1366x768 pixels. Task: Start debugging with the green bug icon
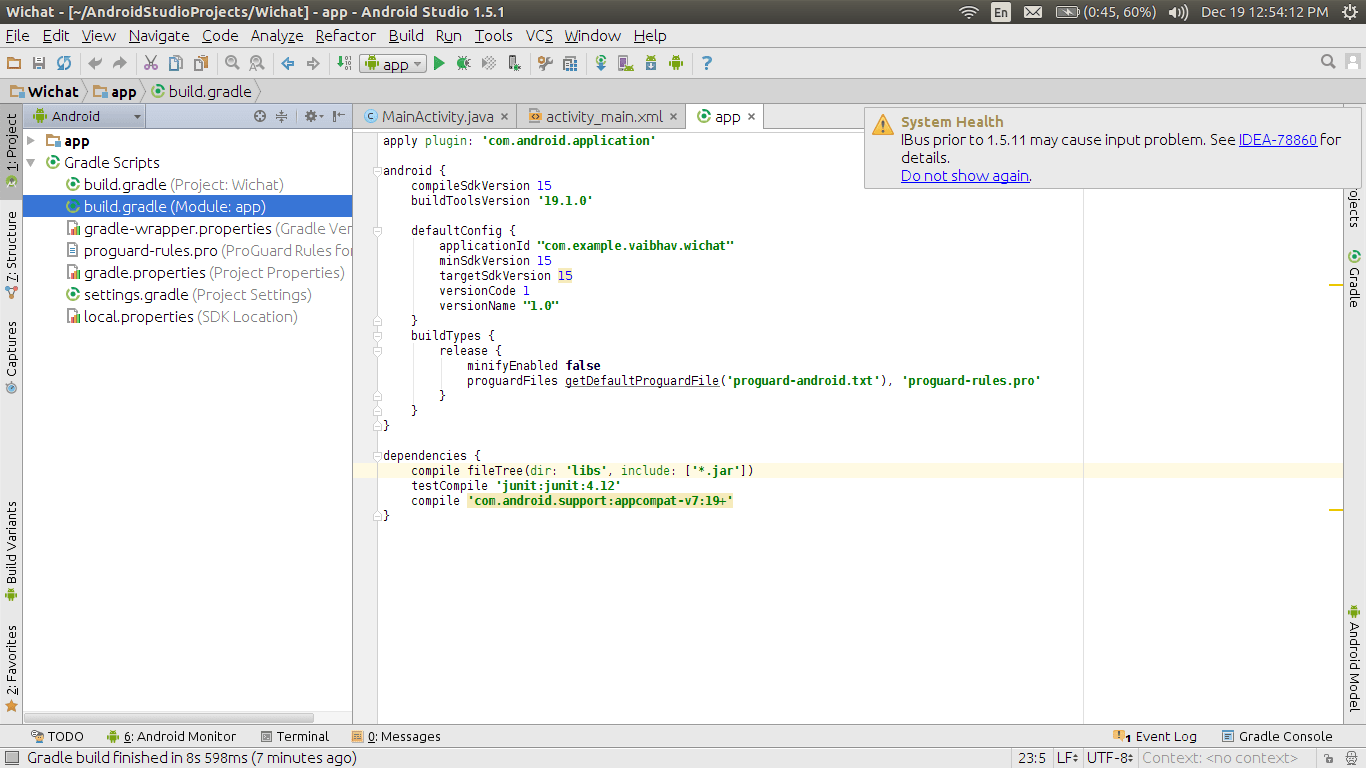464,63
